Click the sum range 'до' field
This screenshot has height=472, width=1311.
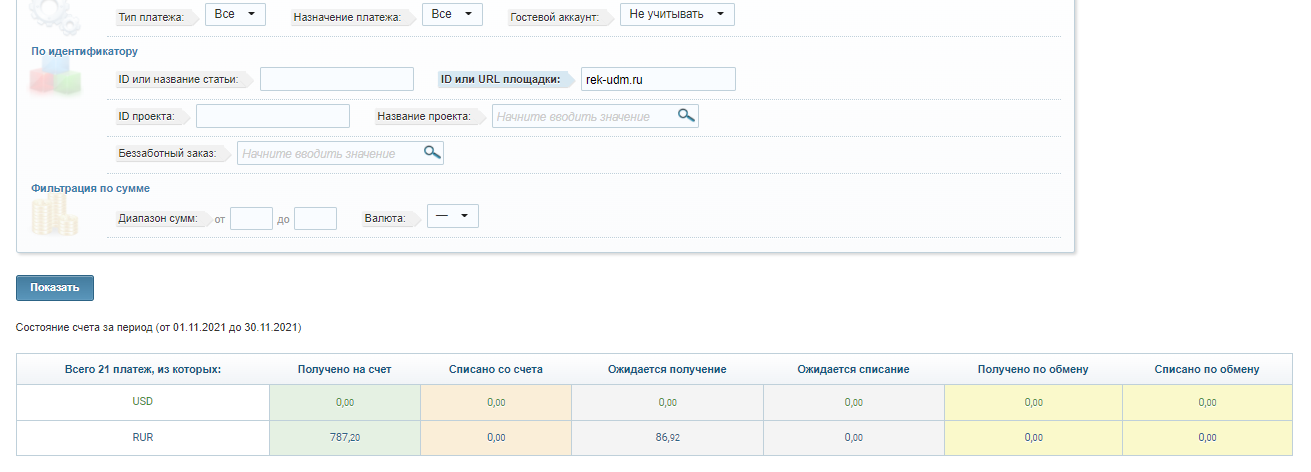pos(315,218)
